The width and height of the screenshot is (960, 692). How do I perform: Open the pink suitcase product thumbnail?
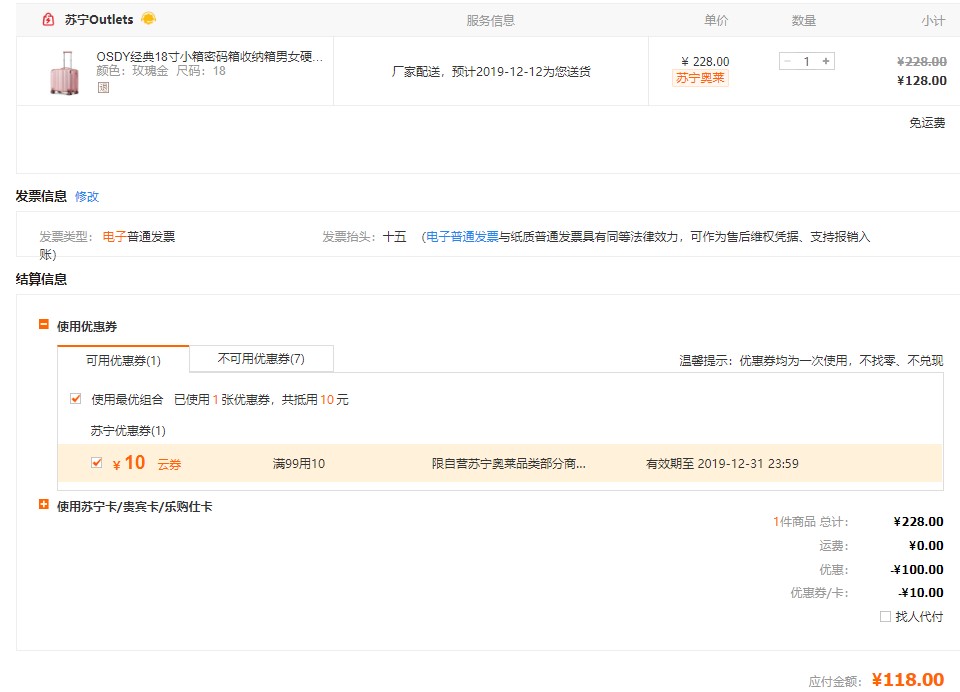click(x=65, y=72)
